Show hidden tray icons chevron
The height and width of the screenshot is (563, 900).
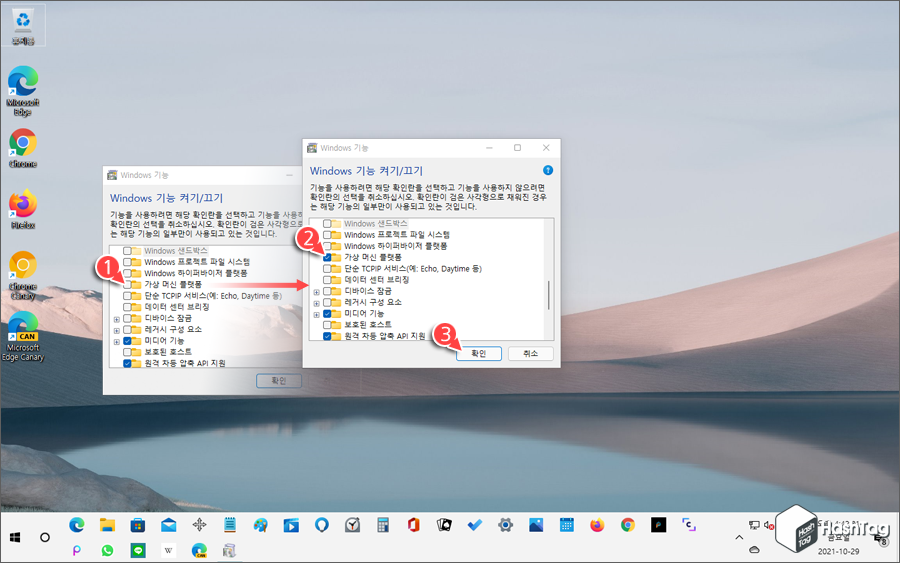pyautogui.click(x=739, y=537)
